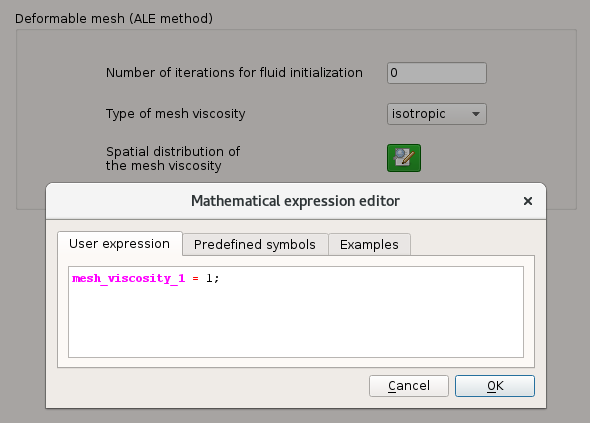The height and width of the screenshot is (423, 590).
Task: Click the Type of mesh viscosity label
Action: (175, 114)
